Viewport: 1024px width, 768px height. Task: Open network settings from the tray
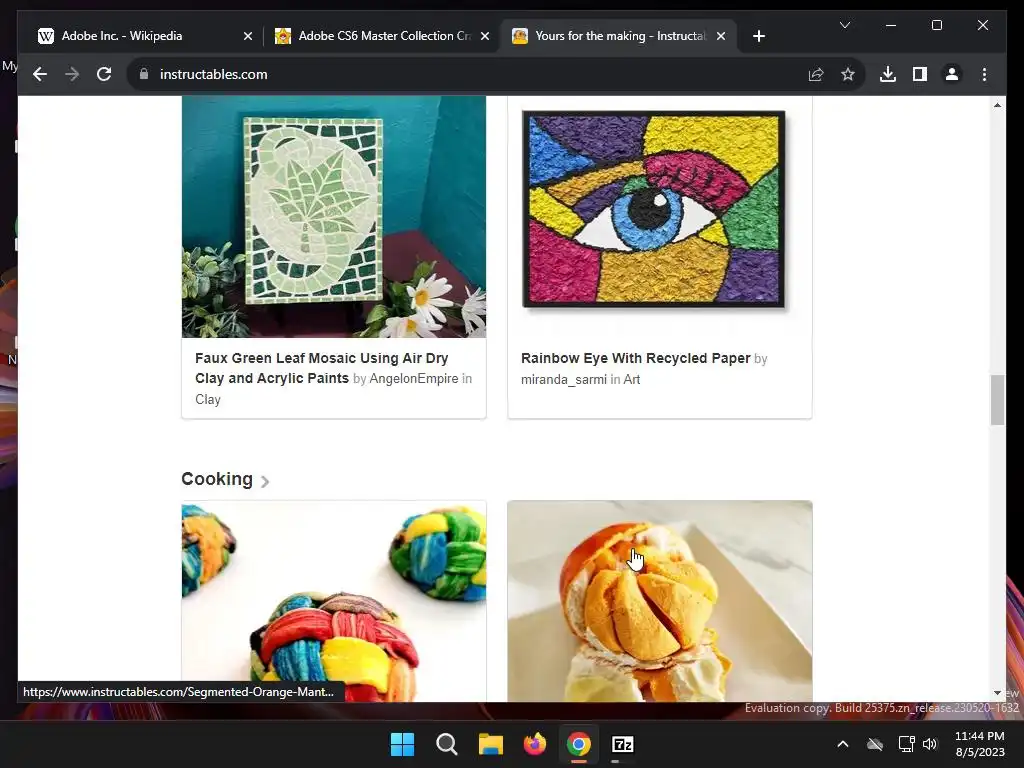[906, 744]
